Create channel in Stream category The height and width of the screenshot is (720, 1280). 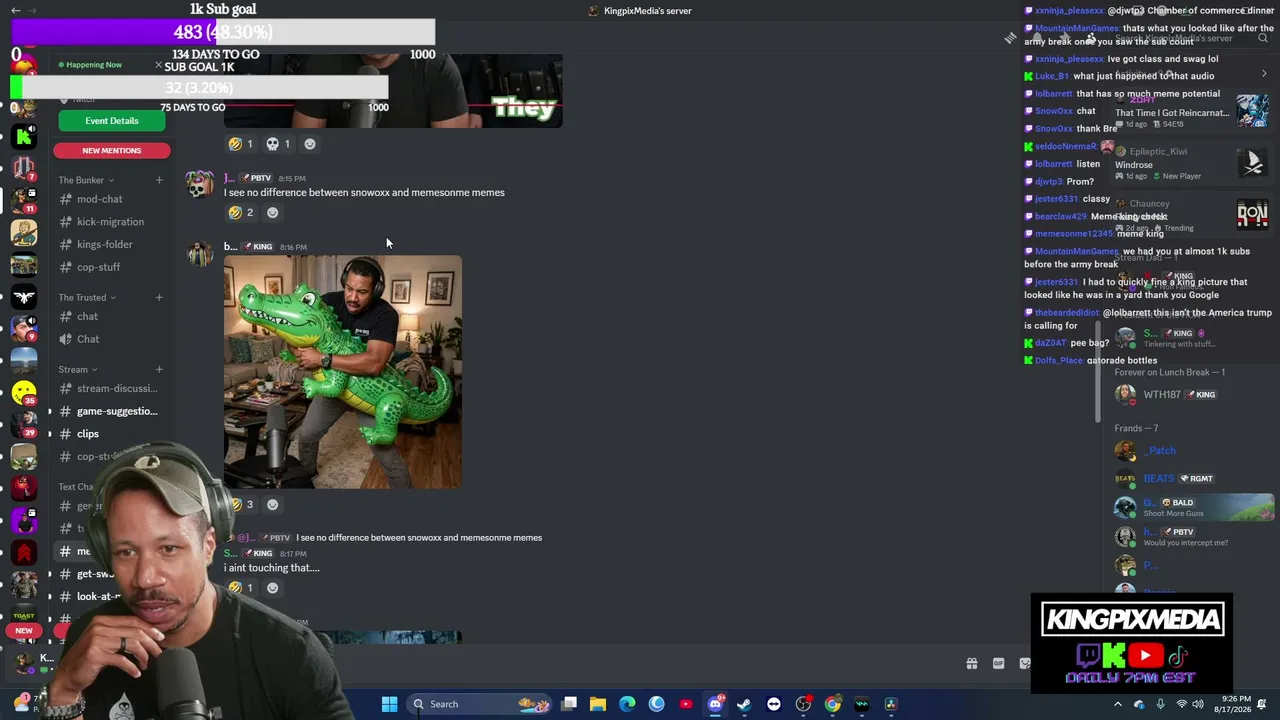coord(159,370)
